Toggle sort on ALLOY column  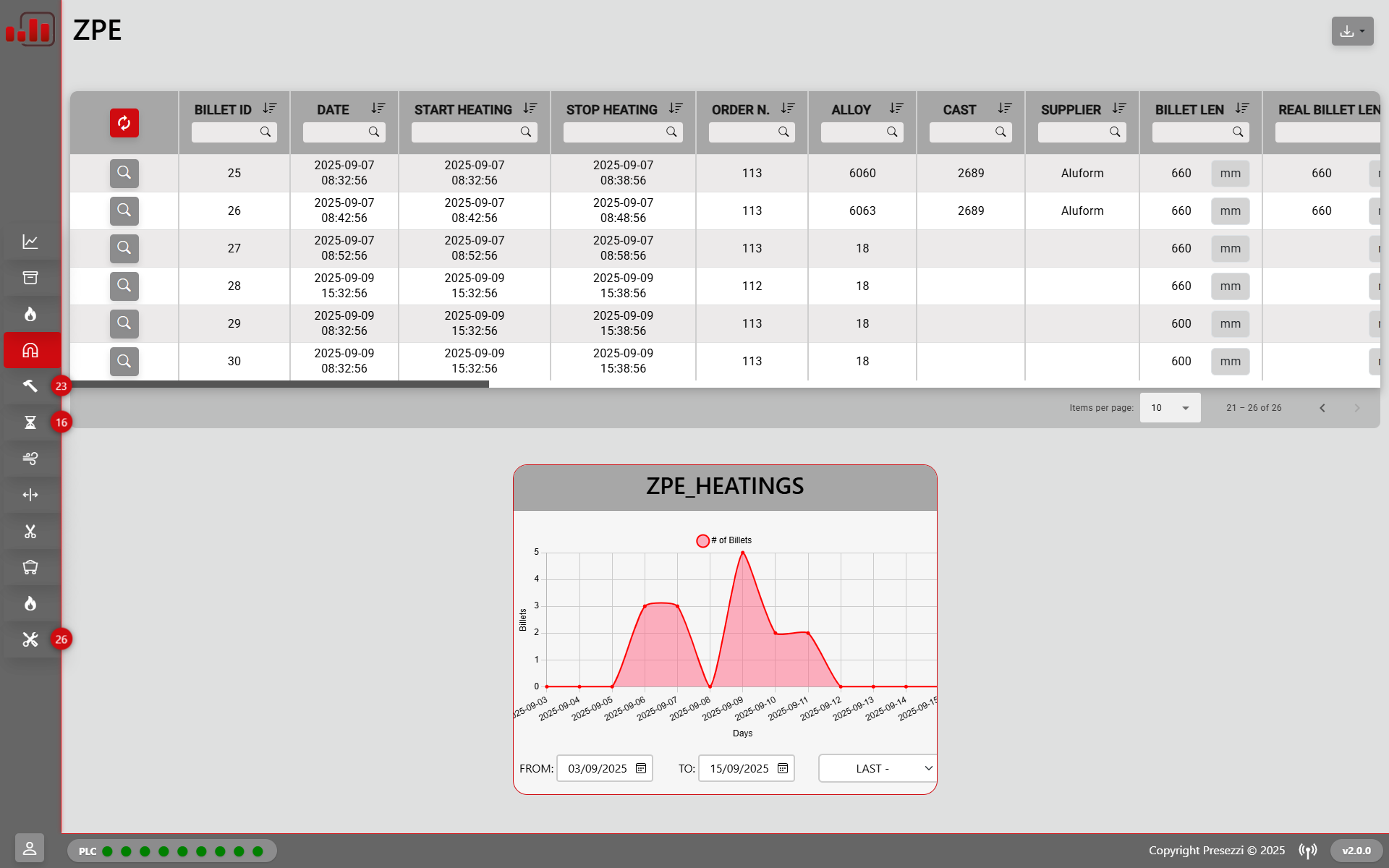pyautogui.click(x=896, y=109)
